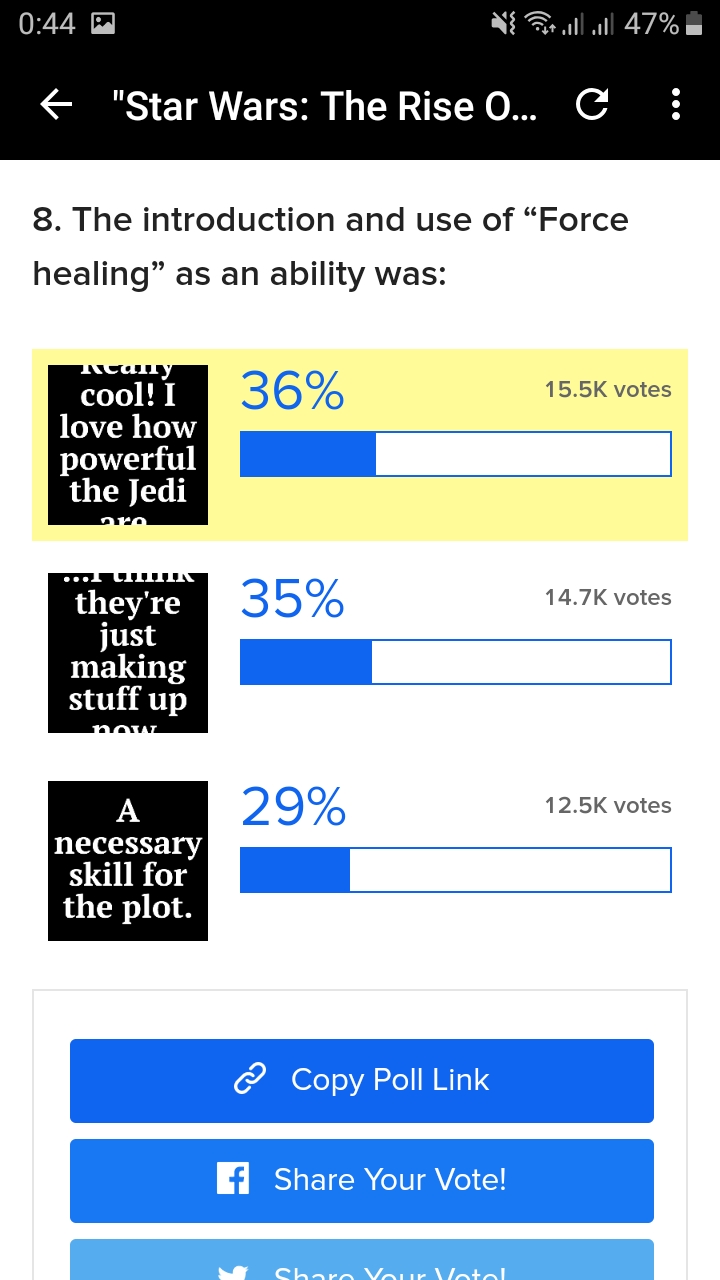Tap the 36% result progress bar
The image size is (720, 1280).
click(456, 454)
